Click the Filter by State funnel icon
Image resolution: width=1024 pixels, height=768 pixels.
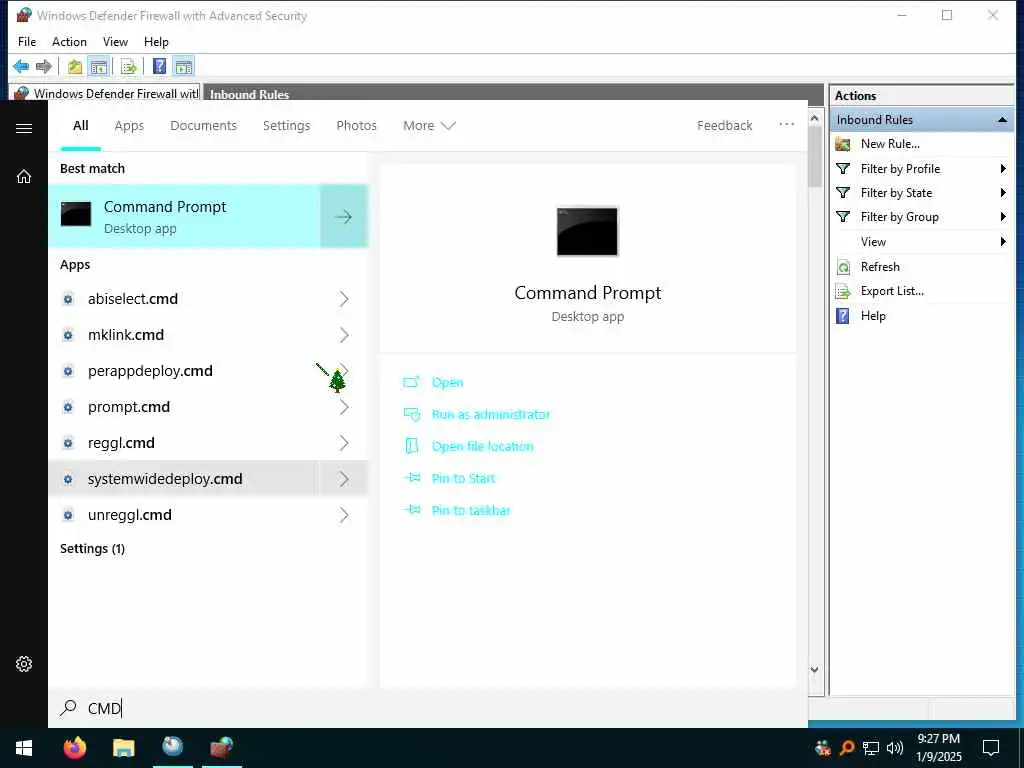843,193
